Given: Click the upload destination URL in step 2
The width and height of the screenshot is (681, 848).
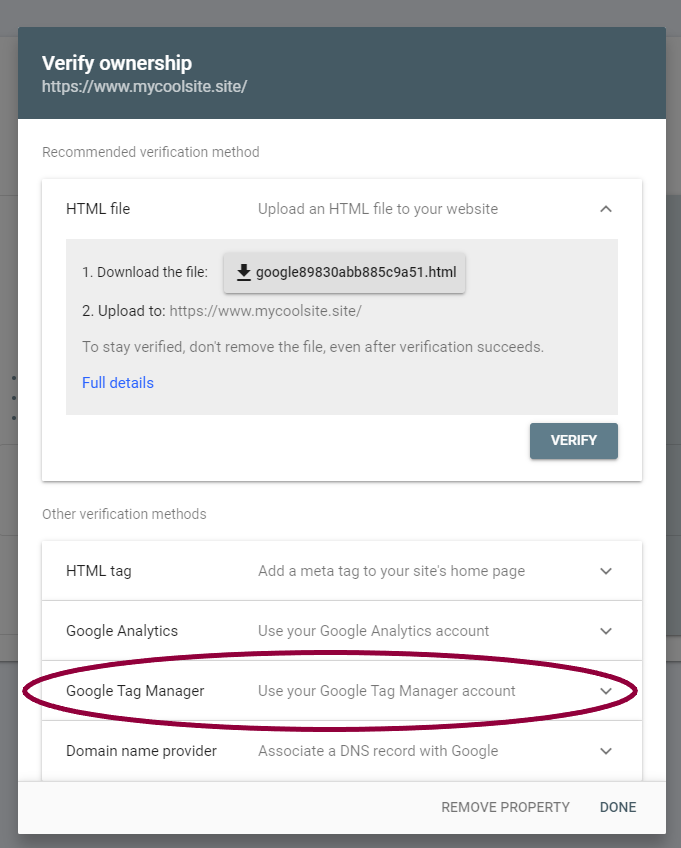Looking at the screenshot, I should coord(266,312).
